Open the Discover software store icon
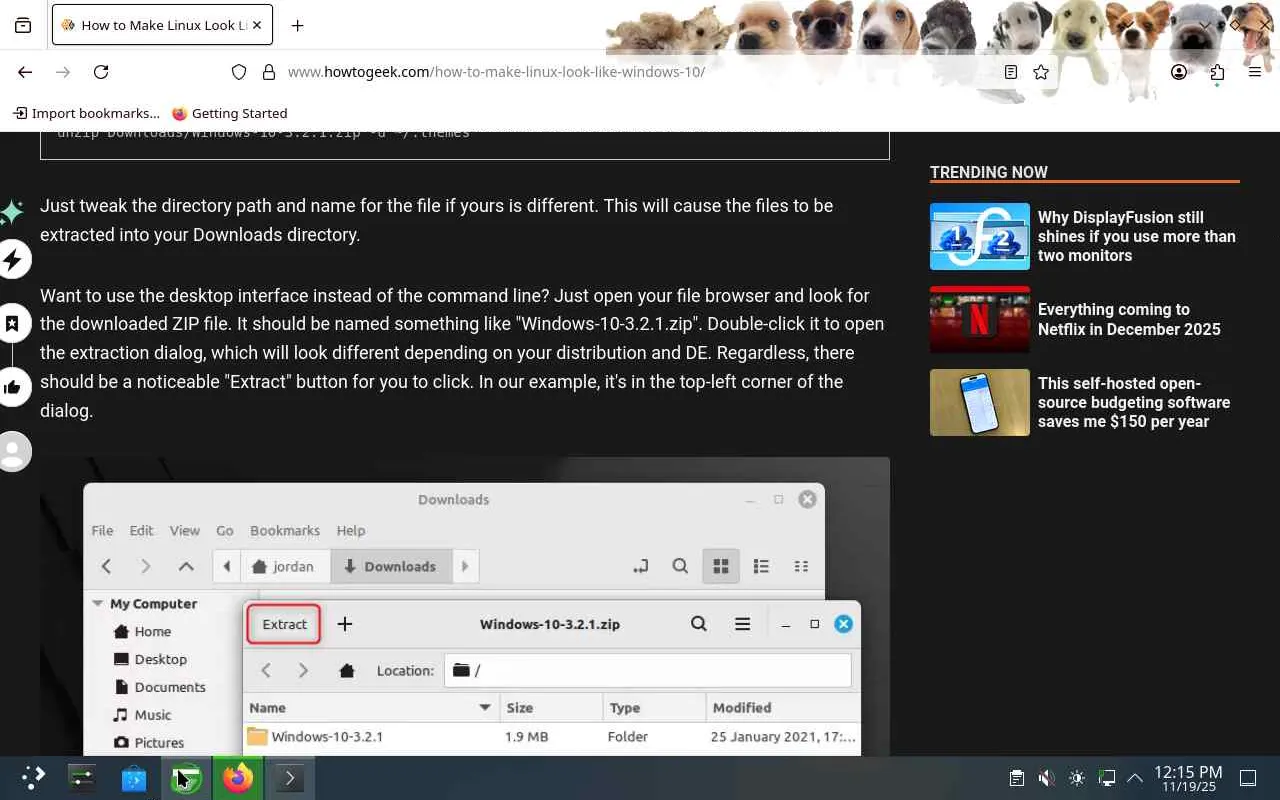The height and width of the screenshot is (800, 1280). tap(134, 778)
